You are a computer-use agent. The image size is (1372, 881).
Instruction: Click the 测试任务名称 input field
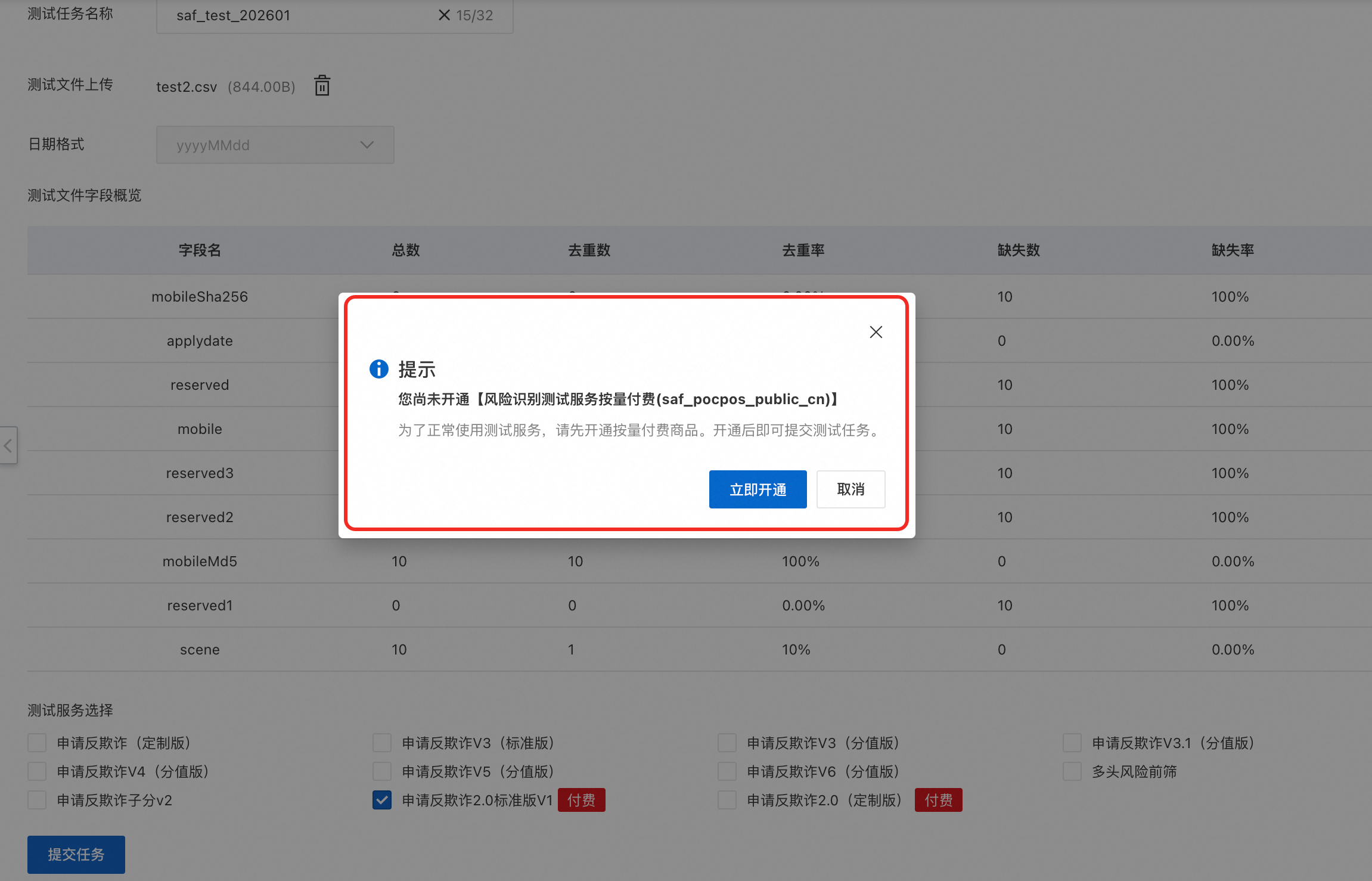(298, 15)
